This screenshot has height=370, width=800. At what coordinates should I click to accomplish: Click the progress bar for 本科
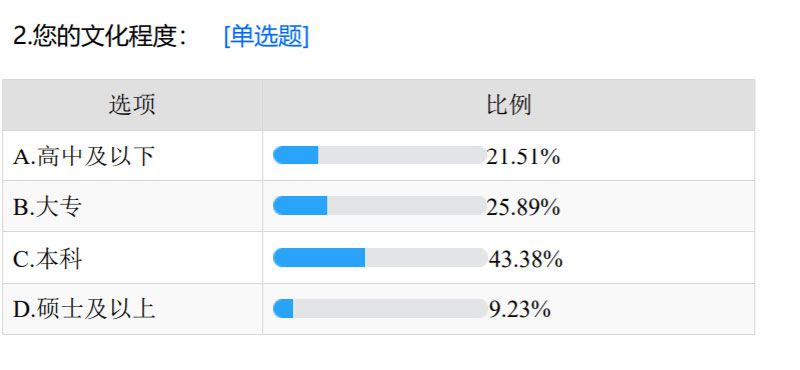pos(381,258)
